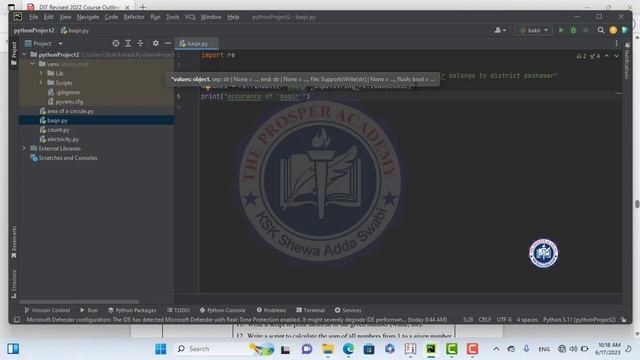Open Problems tool window
The height and width of the screenshot is (360, 640).
click(x=271, y=310)
